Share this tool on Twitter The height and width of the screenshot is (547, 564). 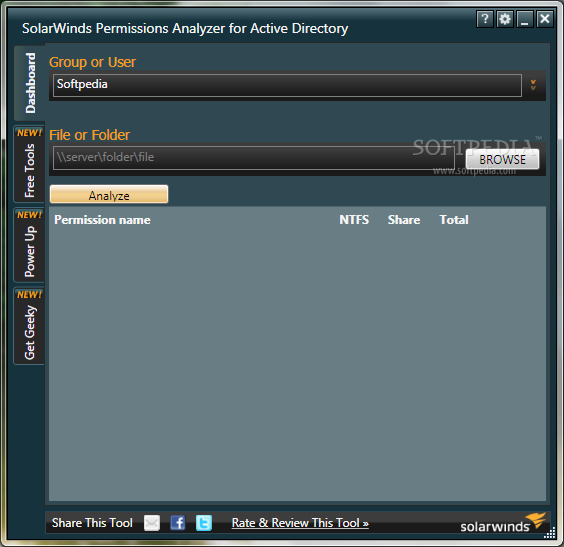204,523
